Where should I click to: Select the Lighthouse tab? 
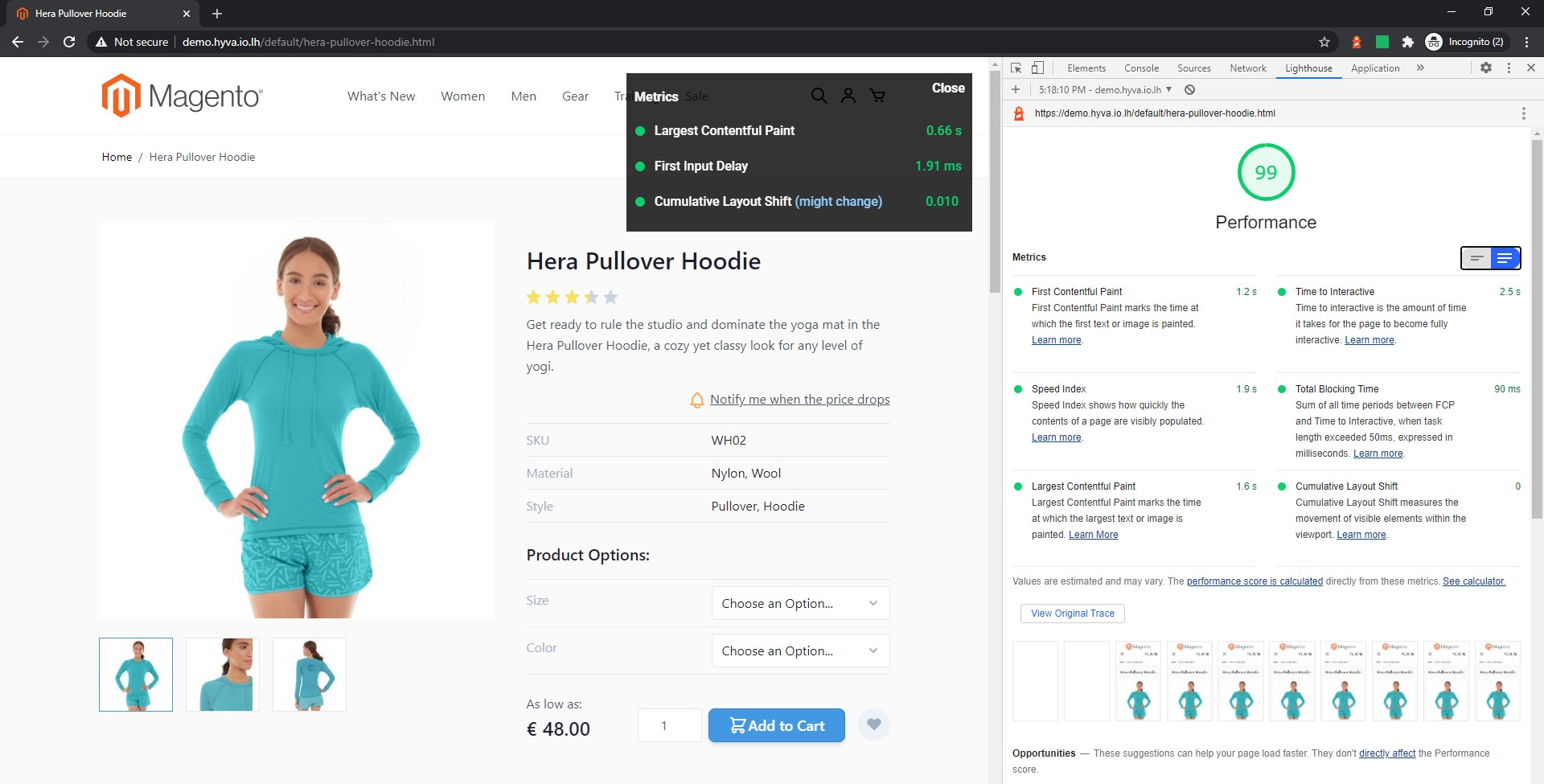[1308, 68]
